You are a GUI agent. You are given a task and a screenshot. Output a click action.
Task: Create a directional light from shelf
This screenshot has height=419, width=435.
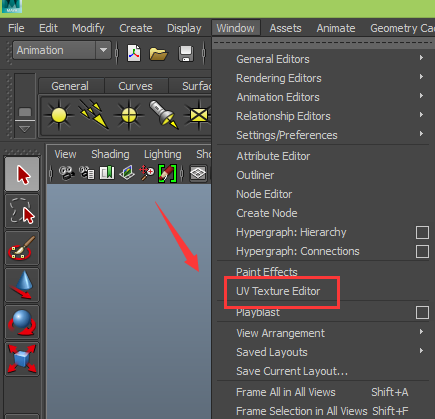94,114
